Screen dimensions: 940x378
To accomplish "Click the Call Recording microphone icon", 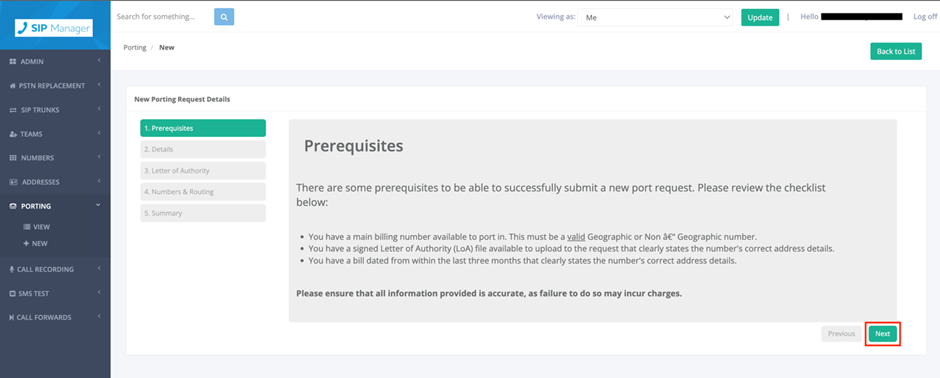I will [x=12, y=270].
